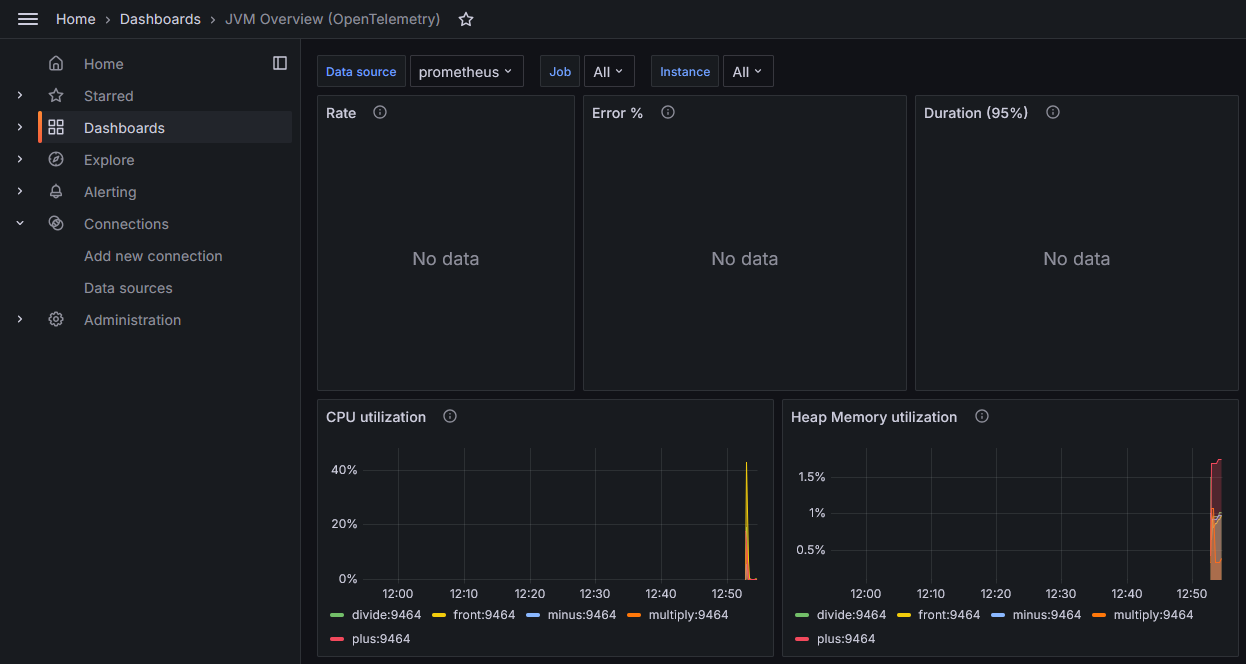Click the CPU utilization panel title
This screenshot has height=664, width=1246.
click(376, 417)
